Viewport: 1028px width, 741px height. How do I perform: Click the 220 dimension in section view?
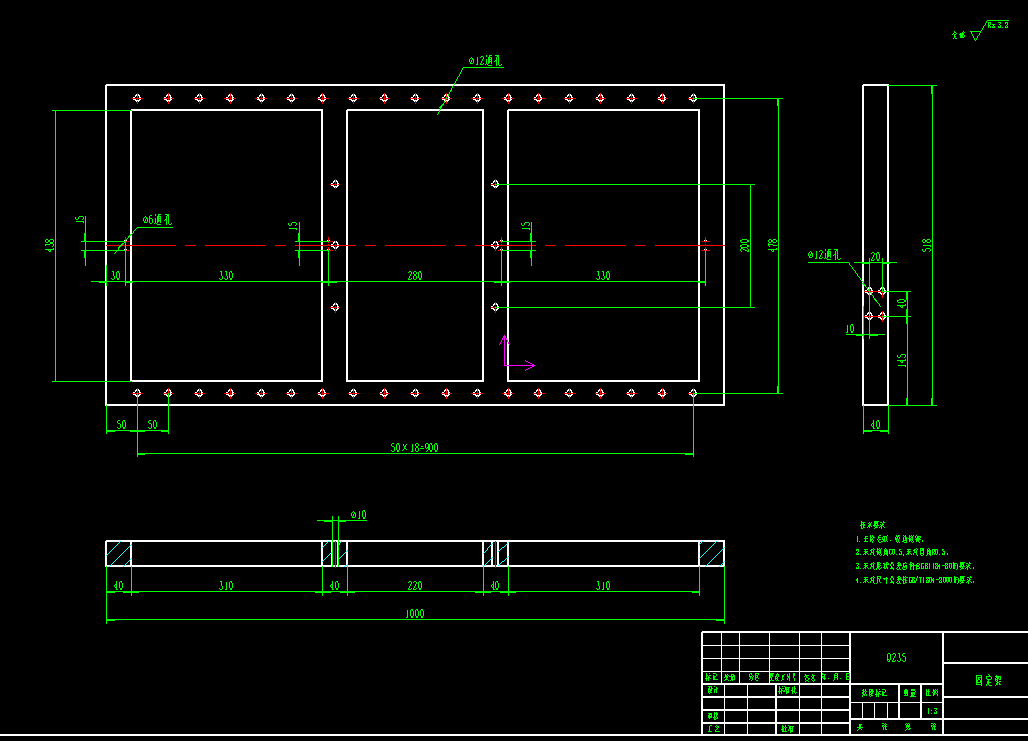415,585
